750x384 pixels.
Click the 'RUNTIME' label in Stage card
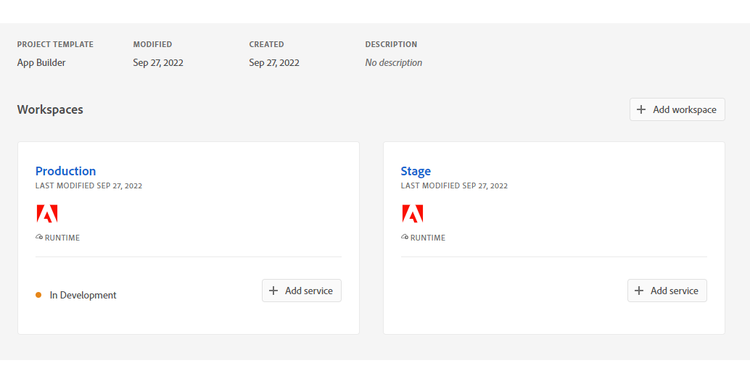pos(428,238)
